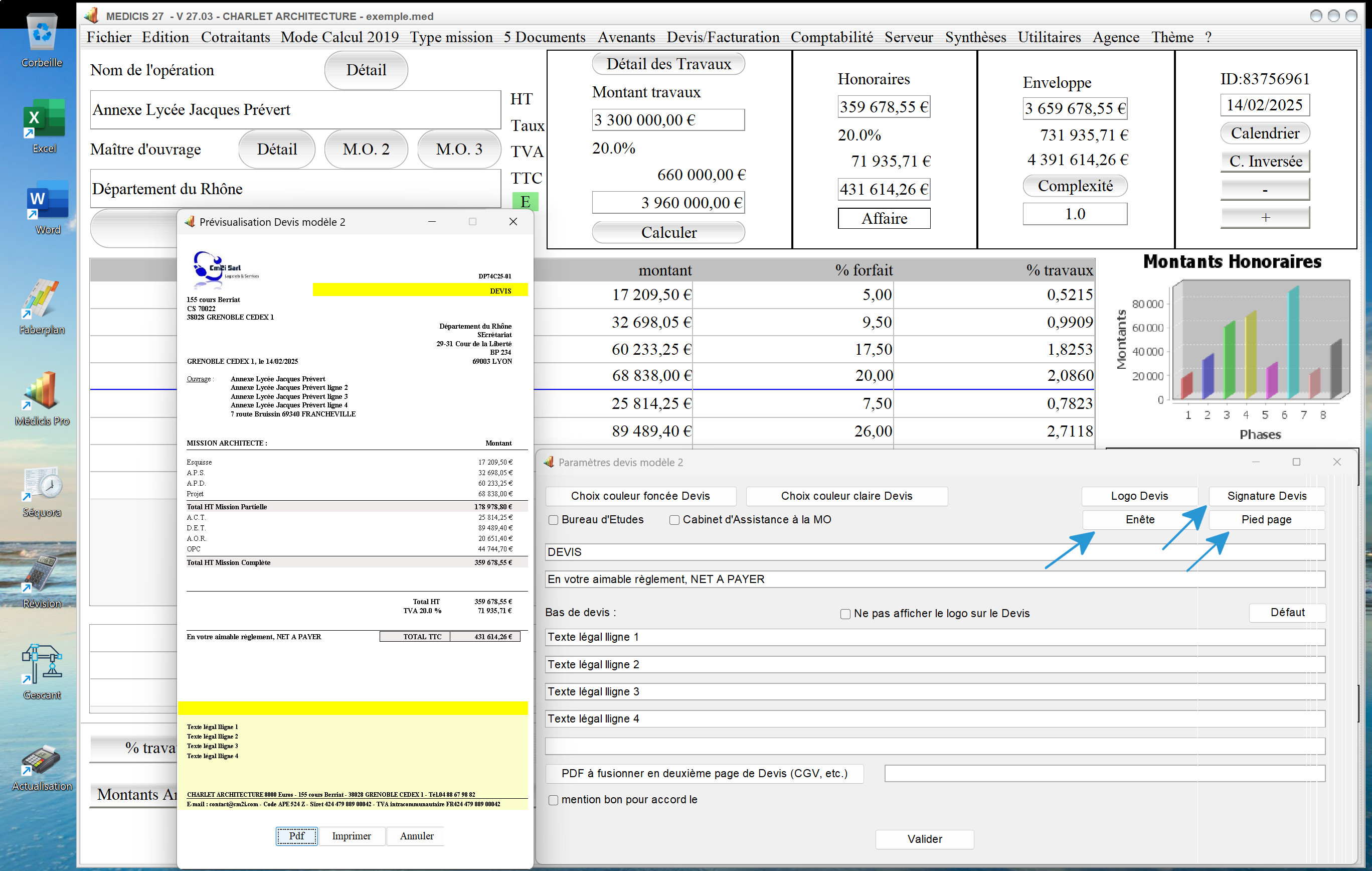Open the Excel desktop shortcut
The width and height of the screenshot is (1372, 871).
click(x=44, y=125)
